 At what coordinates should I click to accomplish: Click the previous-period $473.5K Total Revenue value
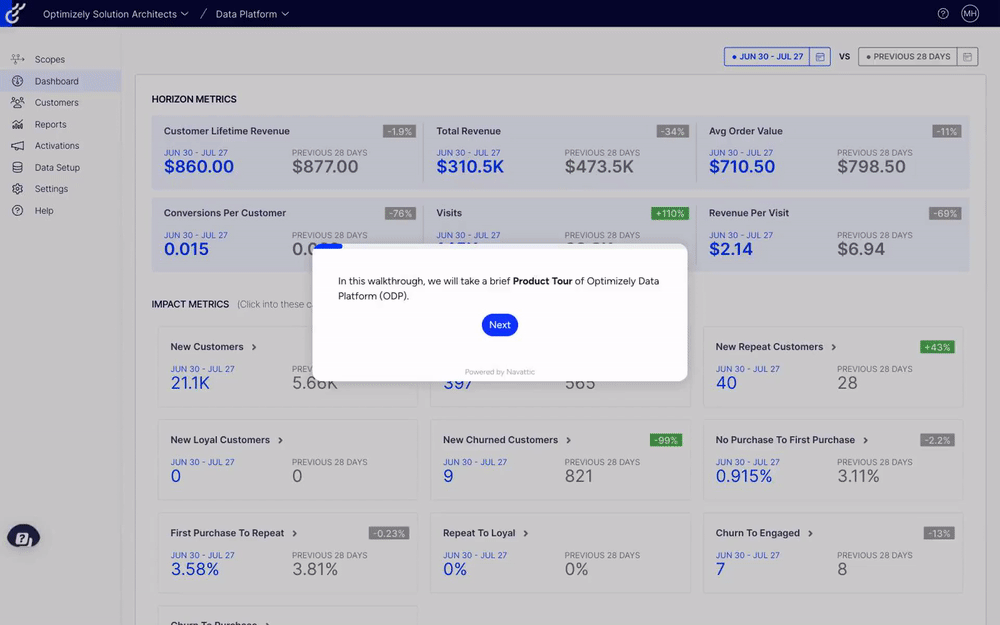coord(599,167)
